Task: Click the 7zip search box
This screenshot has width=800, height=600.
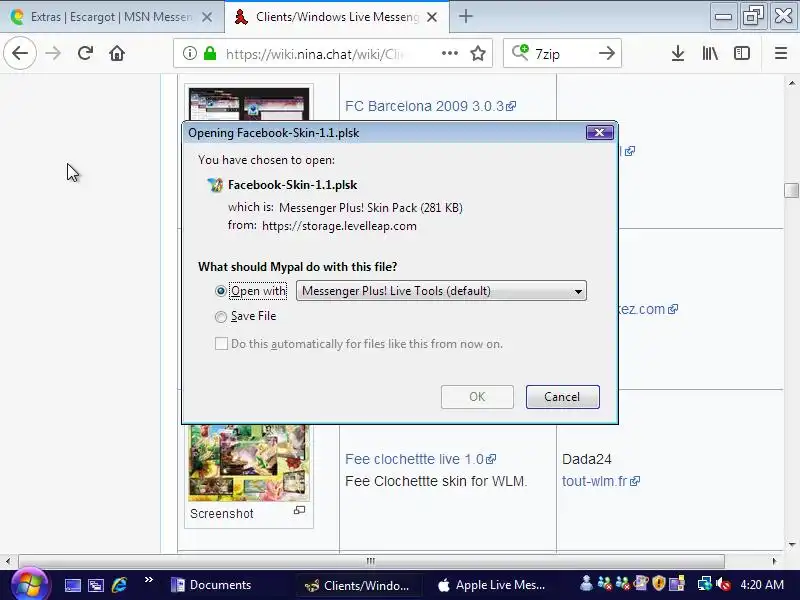Action: pyautogui.click(x=561, y=54)
